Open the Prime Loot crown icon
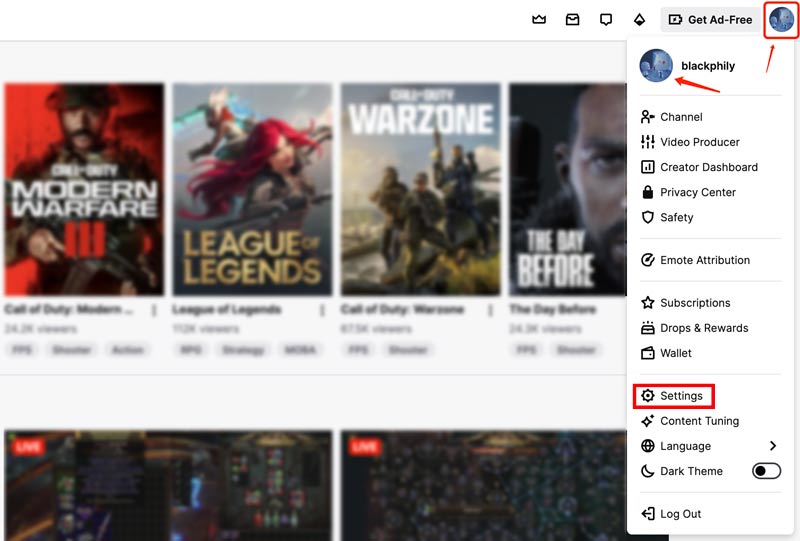 (x=539, y=19)
